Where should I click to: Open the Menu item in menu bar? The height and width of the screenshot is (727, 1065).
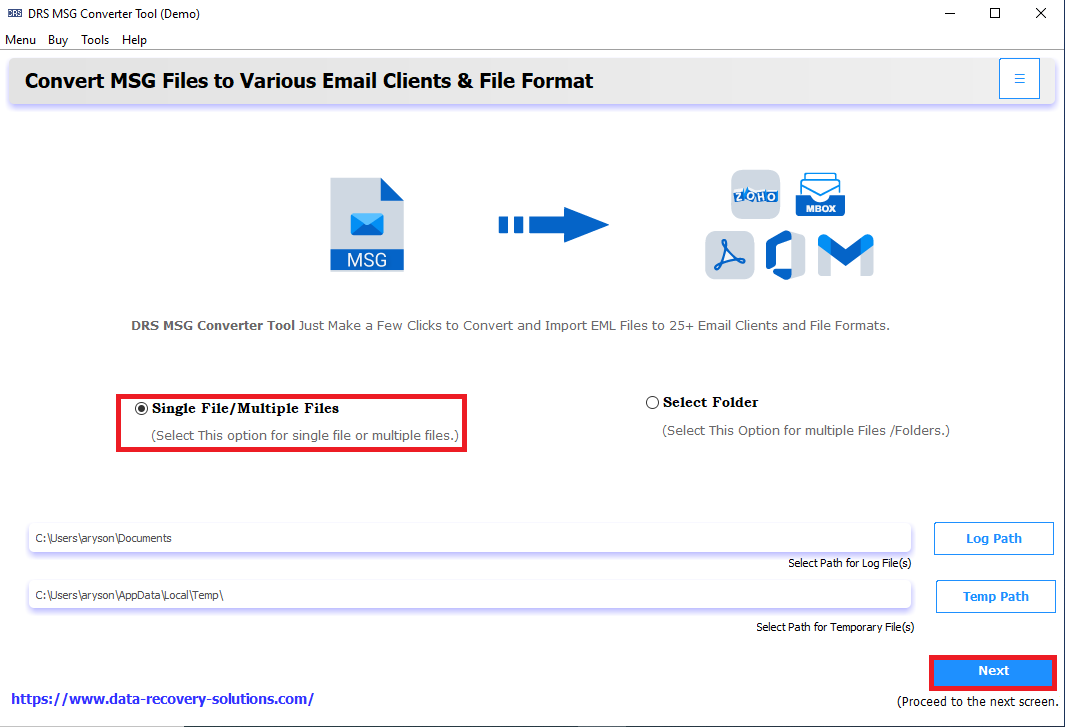coord(20,40)
